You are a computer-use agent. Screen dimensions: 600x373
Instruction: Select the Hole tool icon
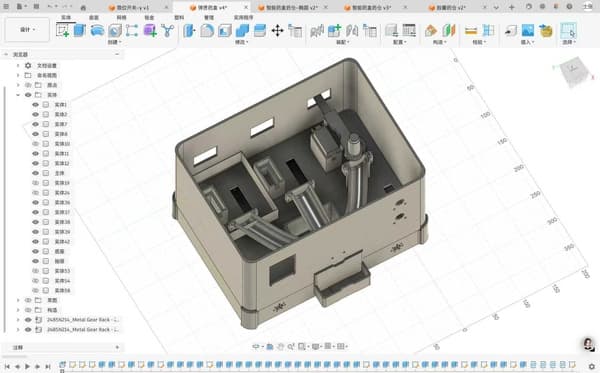pyautogui.click(x=115, y=30)
